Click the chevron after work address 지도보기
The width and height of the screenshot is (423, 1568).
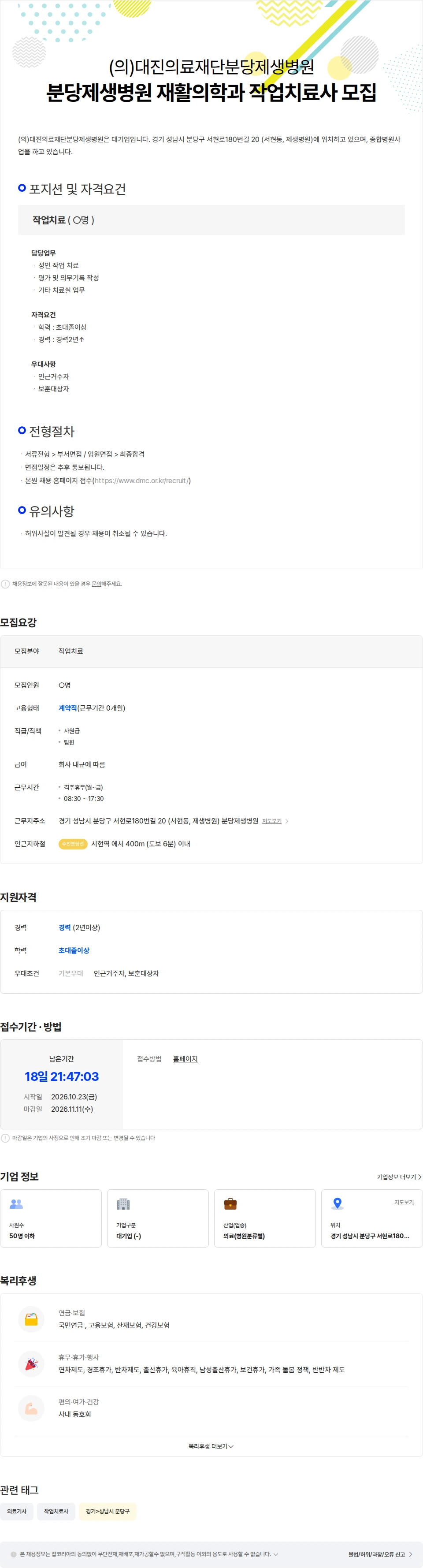click(x=287, y=821)
